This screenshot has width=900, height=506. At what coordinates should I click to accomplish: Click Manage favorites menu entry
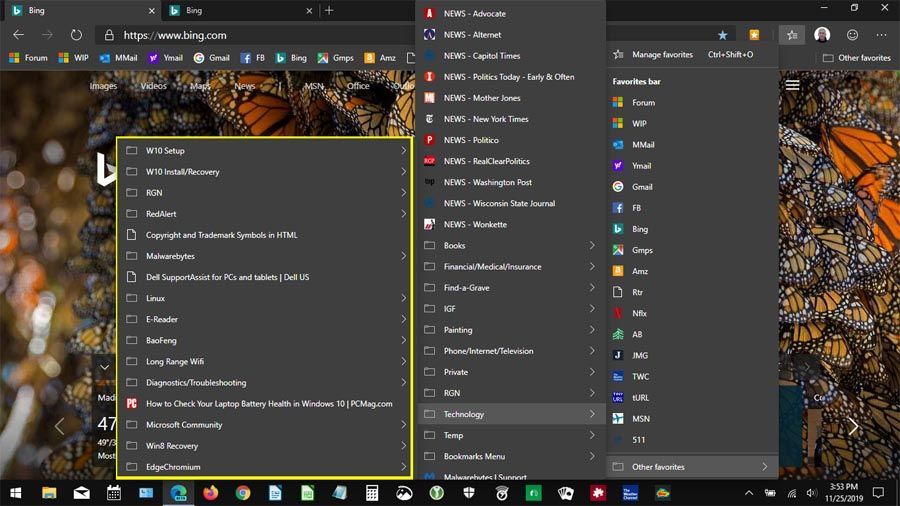tap(692, 55)
